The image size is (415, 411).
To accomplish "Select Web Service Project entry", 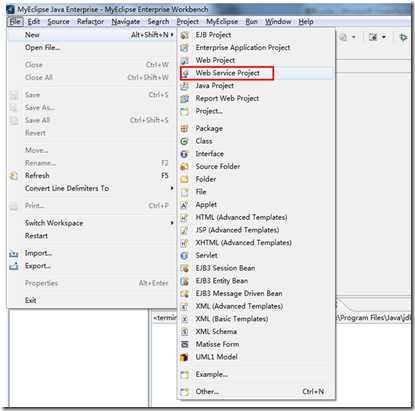I will (x=256, y=73).
